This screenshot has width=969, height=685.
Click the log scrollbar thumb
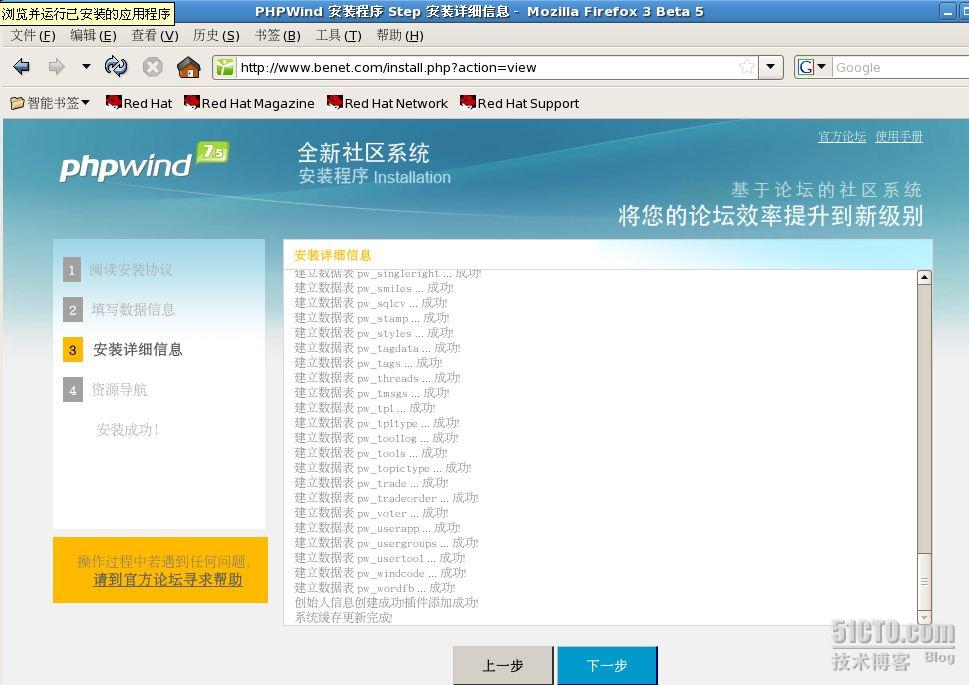pyautogui.click(x=924, y=581)
